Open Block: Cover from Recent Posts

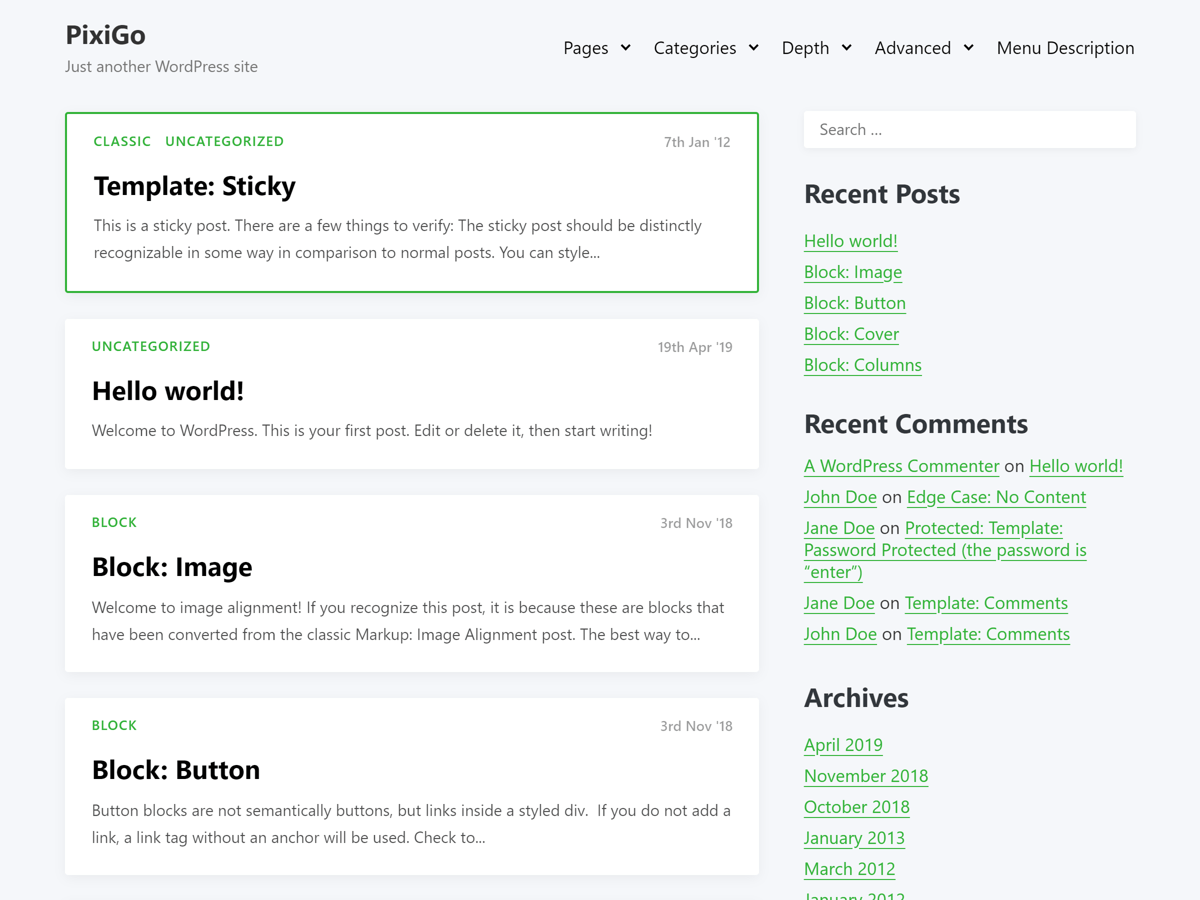pos(851,333)
